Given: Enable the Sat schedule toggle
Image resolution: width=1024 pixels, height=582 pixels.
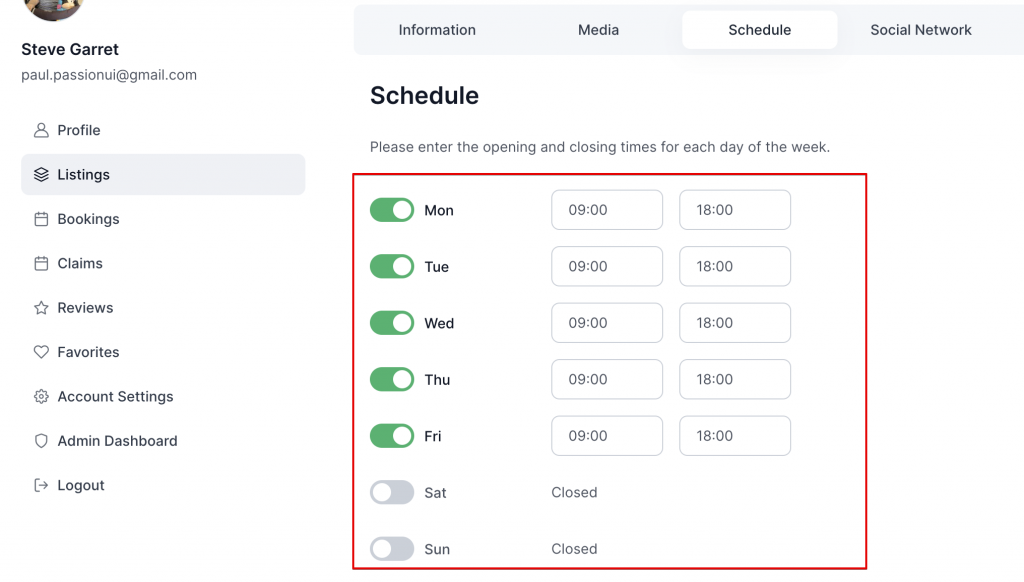Looking at the screenshot, I should pyautogui.click(x=392, y=493).
